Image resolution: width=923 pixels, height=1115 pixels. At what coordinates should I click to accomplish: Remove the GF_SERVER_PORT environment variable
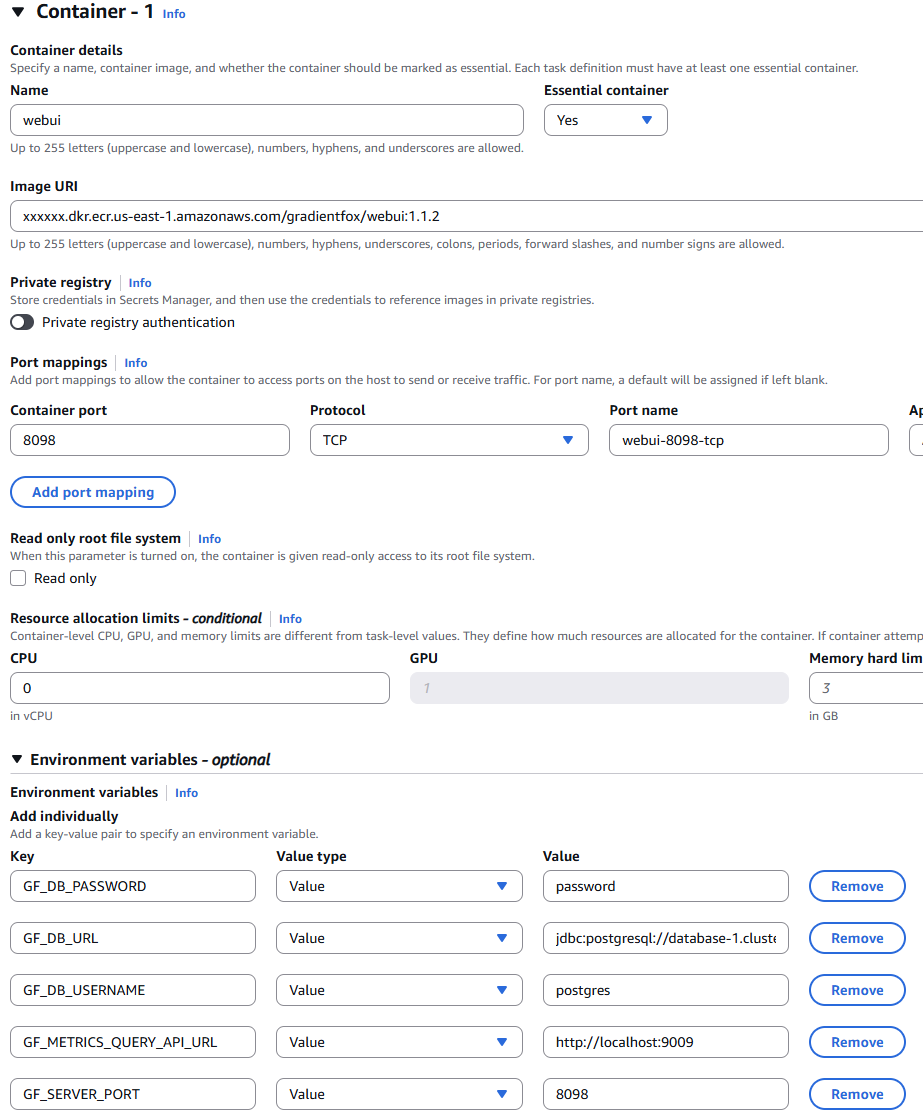pos(857,1094)
